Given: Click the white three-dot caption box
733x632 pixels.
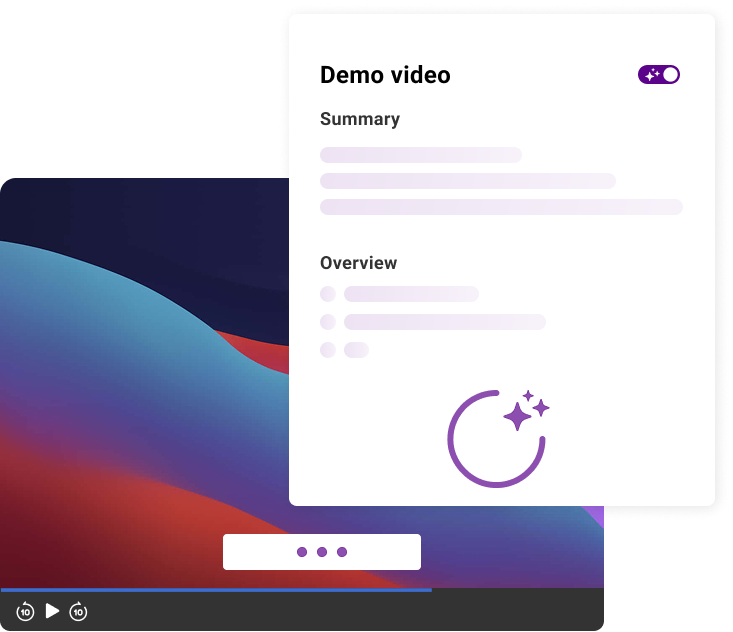Looking at the screenshot, I should (322, 552).
